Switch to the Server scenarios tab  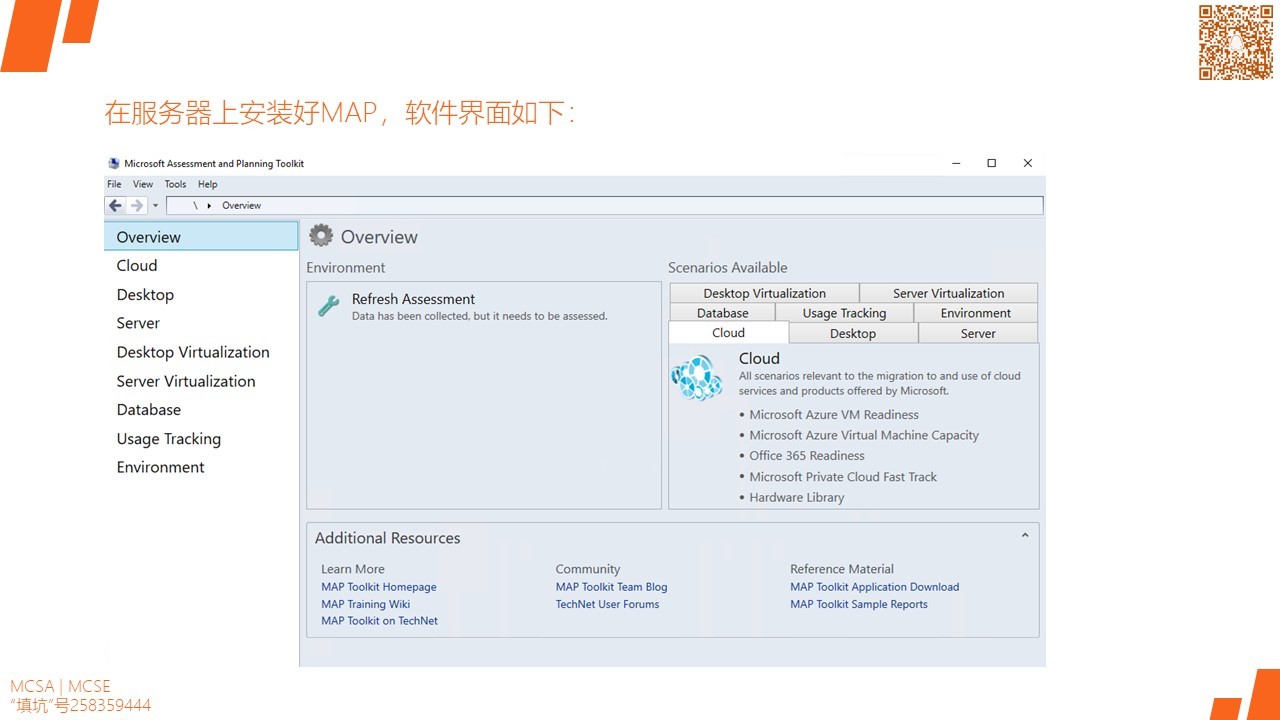click(x=978, y=333)
